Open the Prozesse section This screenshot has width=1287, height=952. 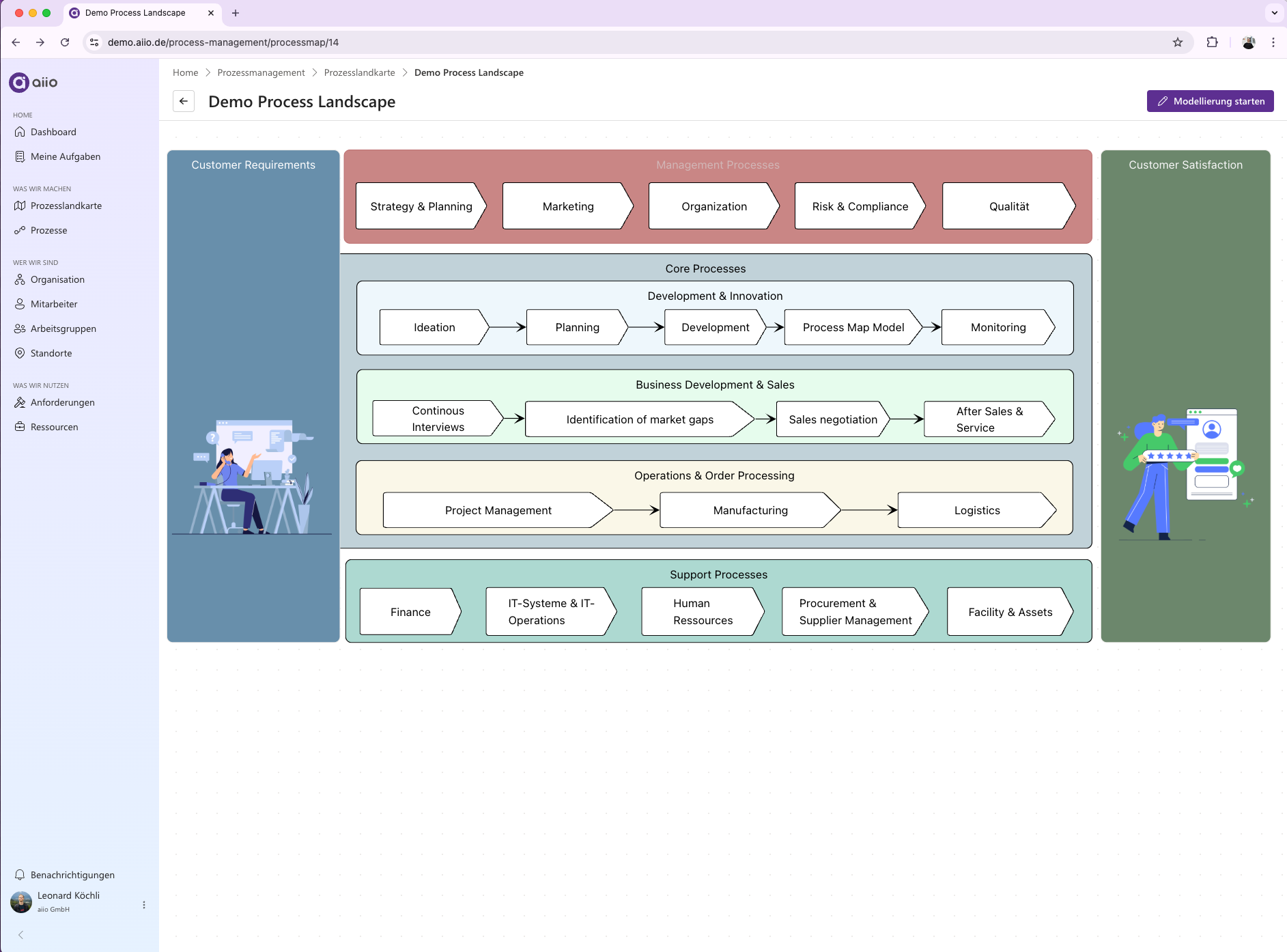[x=48, y=230]
